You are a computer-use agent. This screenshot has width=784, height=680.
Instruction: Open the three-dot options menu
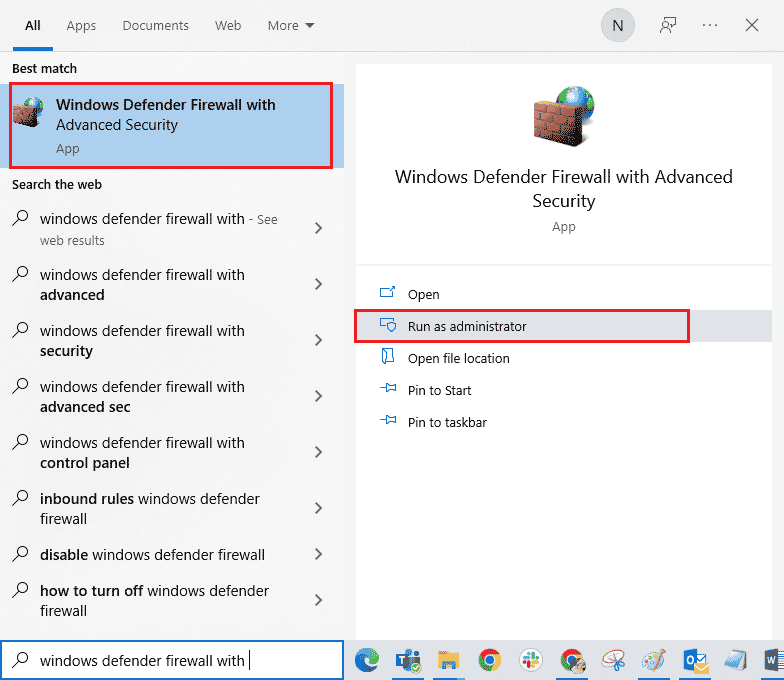pyautogui.click(x=710, y=25)
